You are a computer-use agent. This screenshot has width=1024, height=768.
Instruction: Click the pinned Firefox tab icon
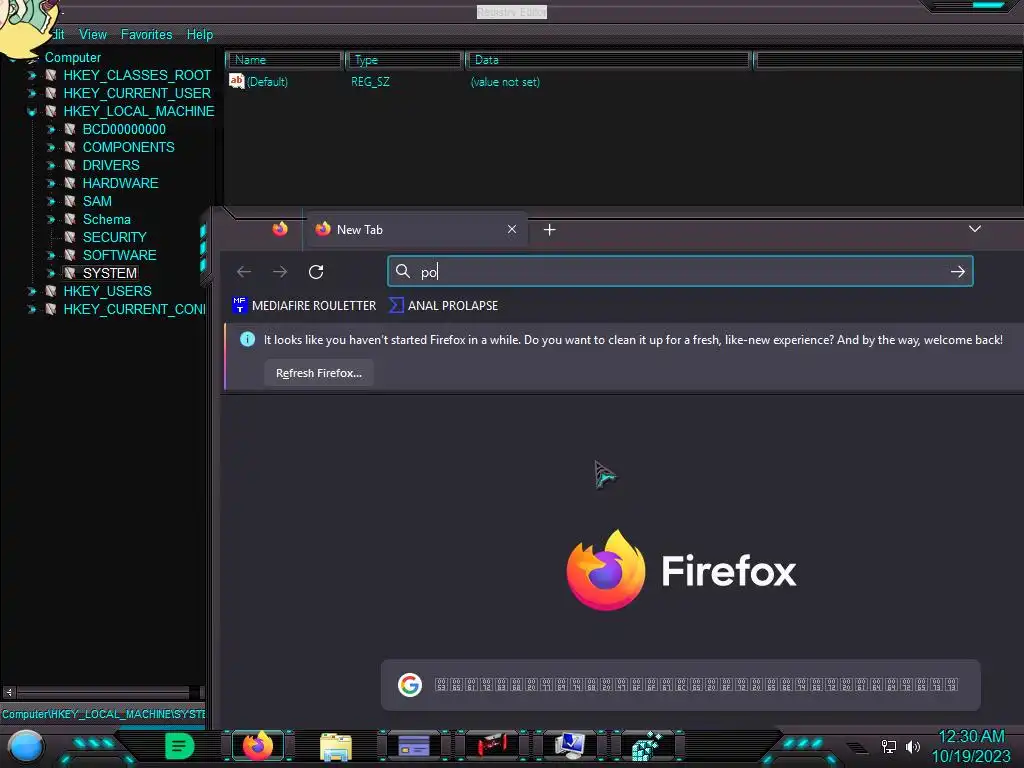coord(280,229)
